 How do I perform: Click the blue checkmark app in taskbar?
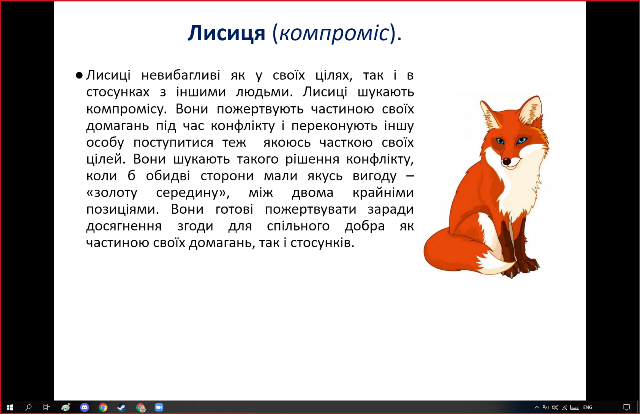tap(121, 407)
